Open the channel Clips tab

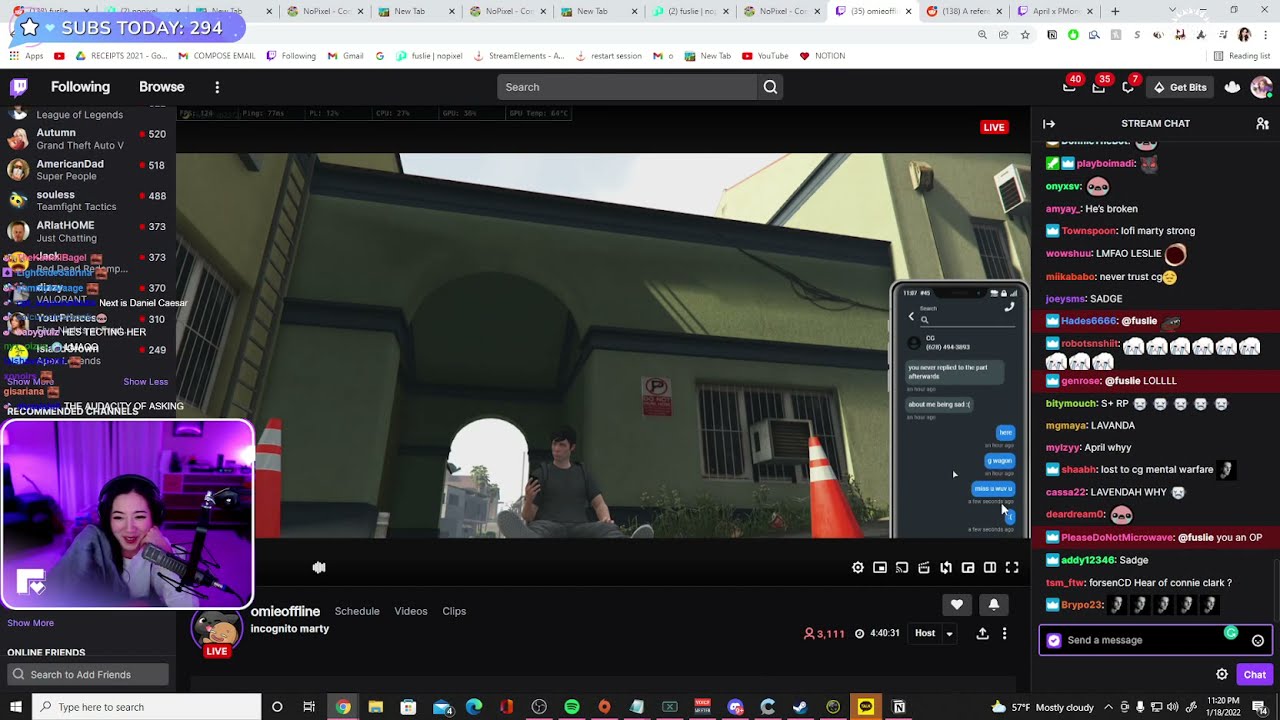point(454,611)
